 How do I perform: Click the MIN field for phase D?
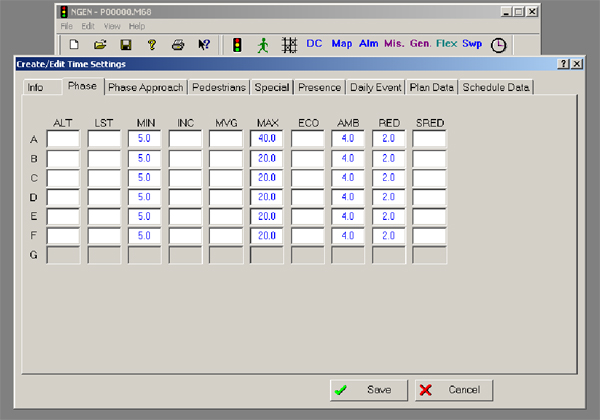144,197
